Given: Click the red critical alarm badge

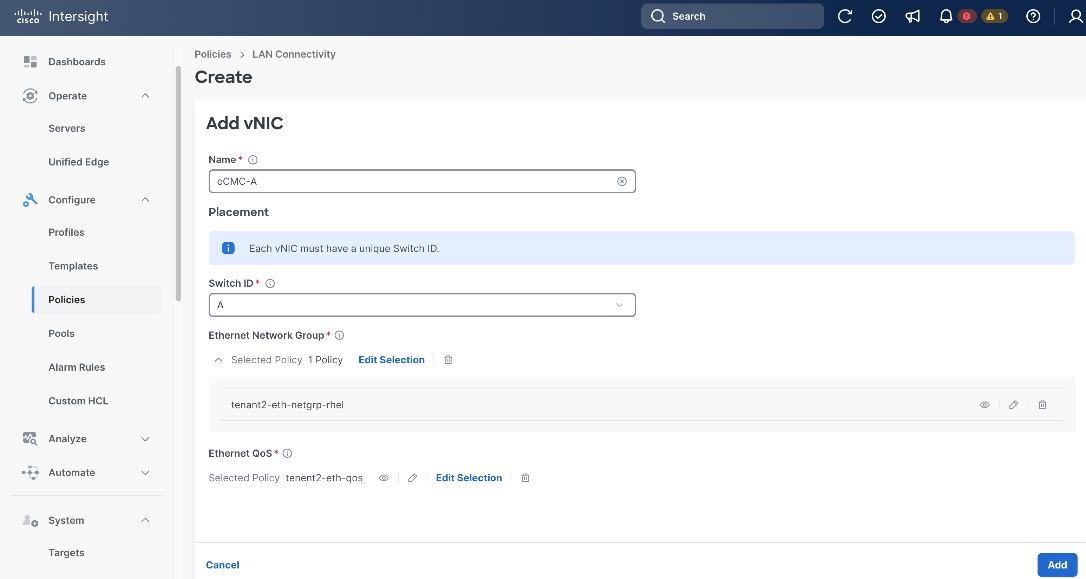Looking at the screenshot, I should (x=966, y=17).
